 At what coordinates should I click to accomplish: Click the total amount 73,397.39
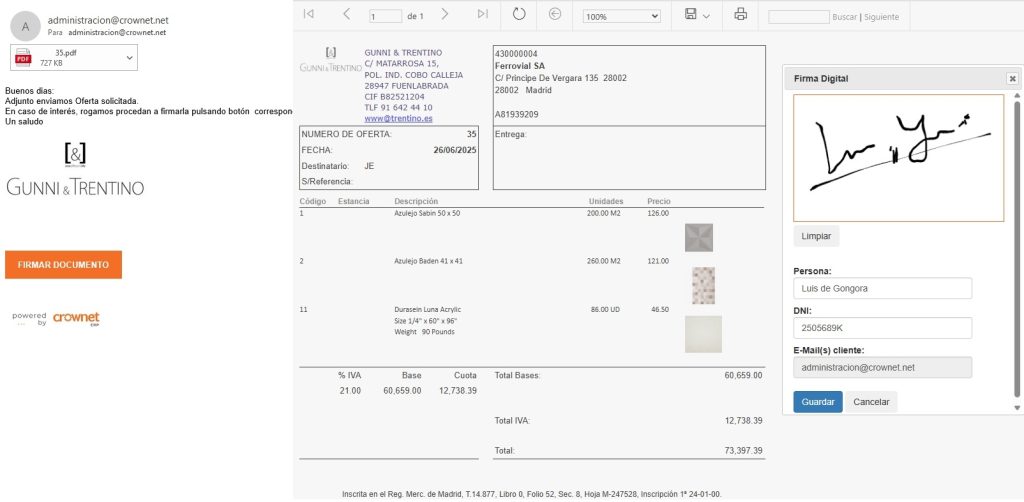coord(743,450)
